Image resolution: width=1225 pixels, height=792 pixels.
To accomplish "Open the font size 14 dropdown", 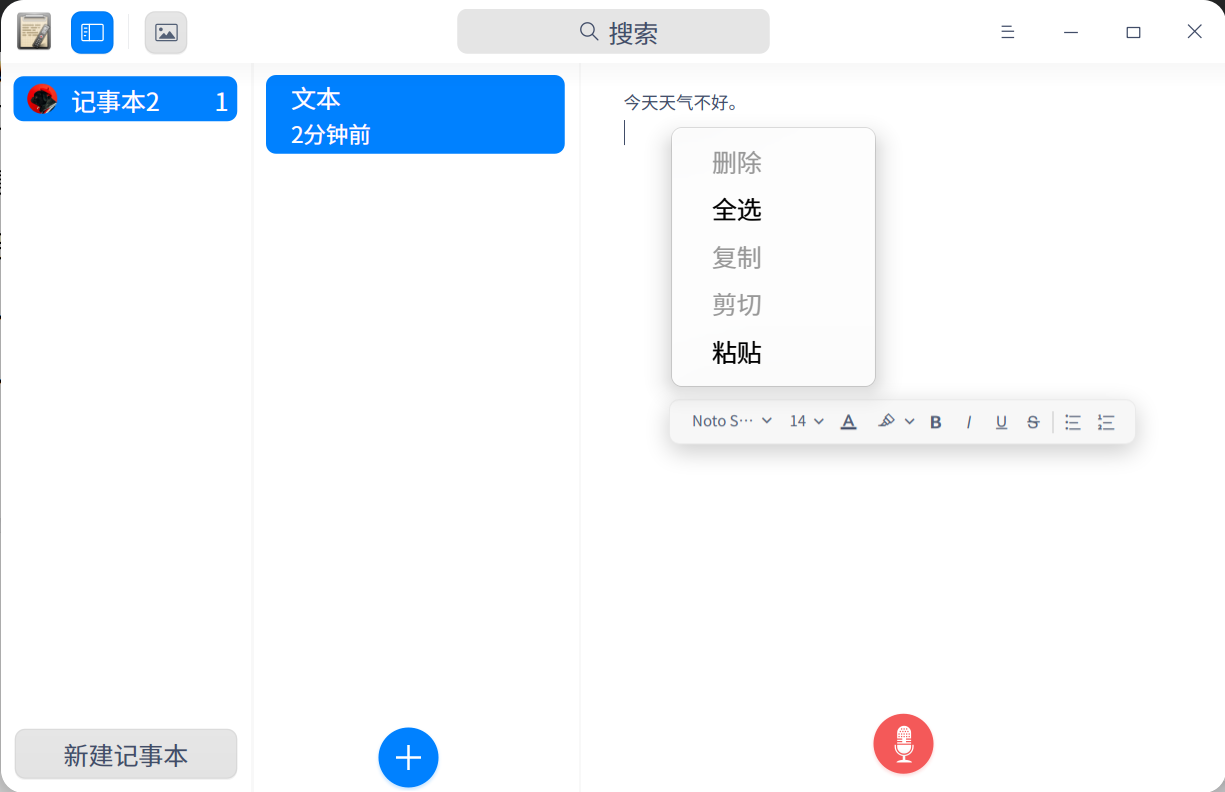I will click(806, 421).
